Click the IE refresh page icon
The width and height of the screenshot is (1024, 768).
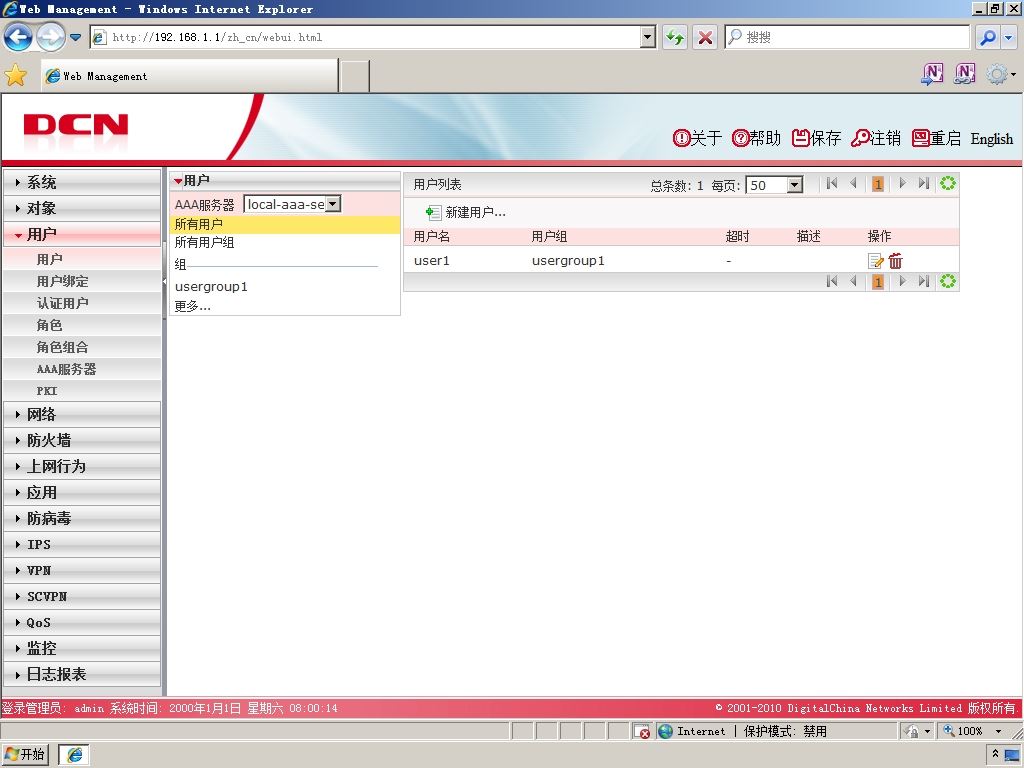675,37
